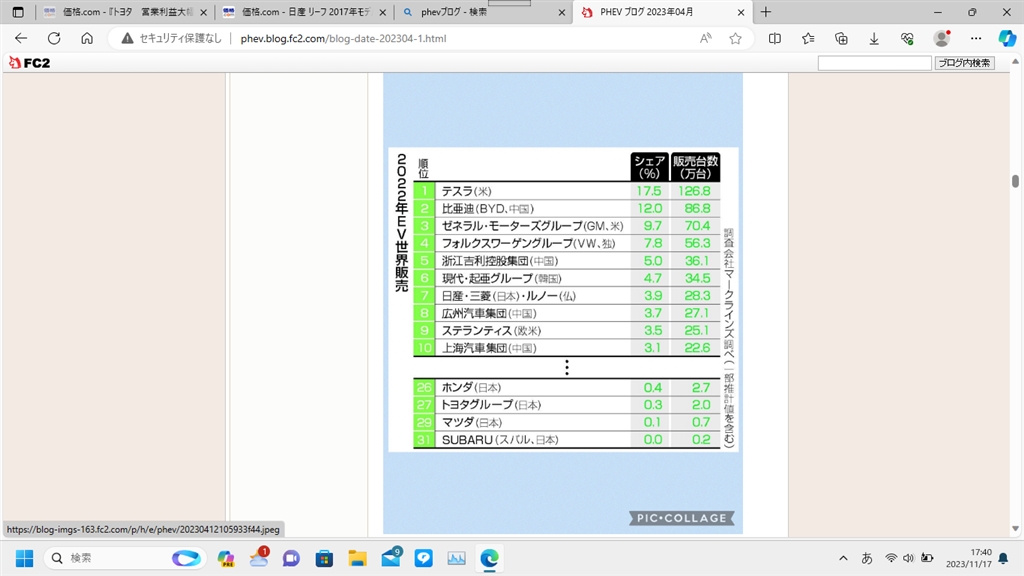Open the weather widget taskbar icon
Screen dimensions: 1024x576
pos(259,558)
